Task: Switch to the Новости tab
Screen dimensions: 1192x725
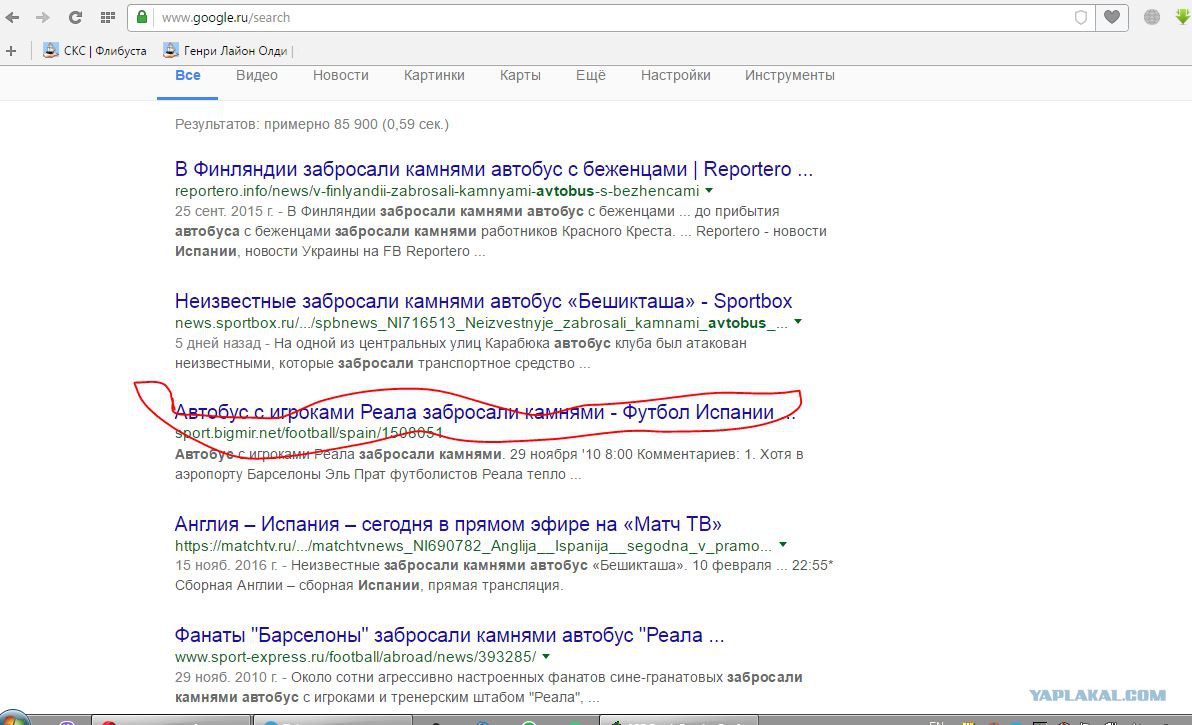Action: pos(341,75)
